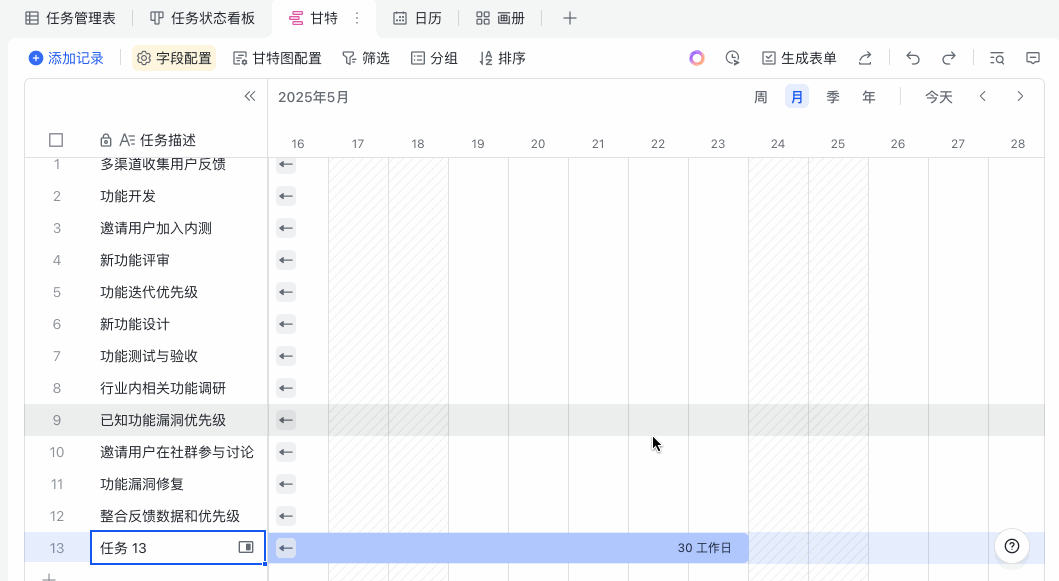Screen dimensions: 1059x581
Task: Click locate arrow for 任务 13 row
Action: tap(286, 548)
